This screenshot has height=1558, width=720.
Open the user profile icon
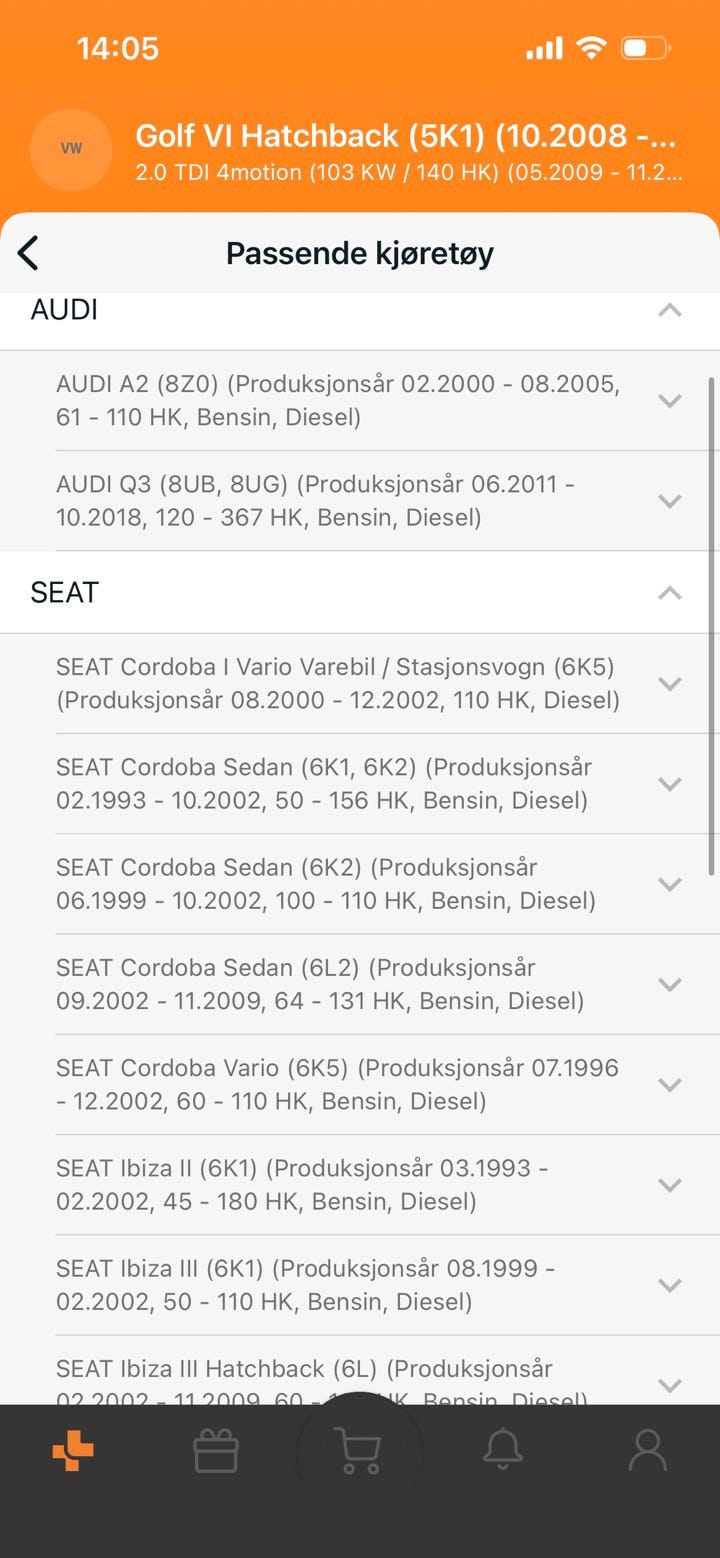click(x=647, y=1450)
